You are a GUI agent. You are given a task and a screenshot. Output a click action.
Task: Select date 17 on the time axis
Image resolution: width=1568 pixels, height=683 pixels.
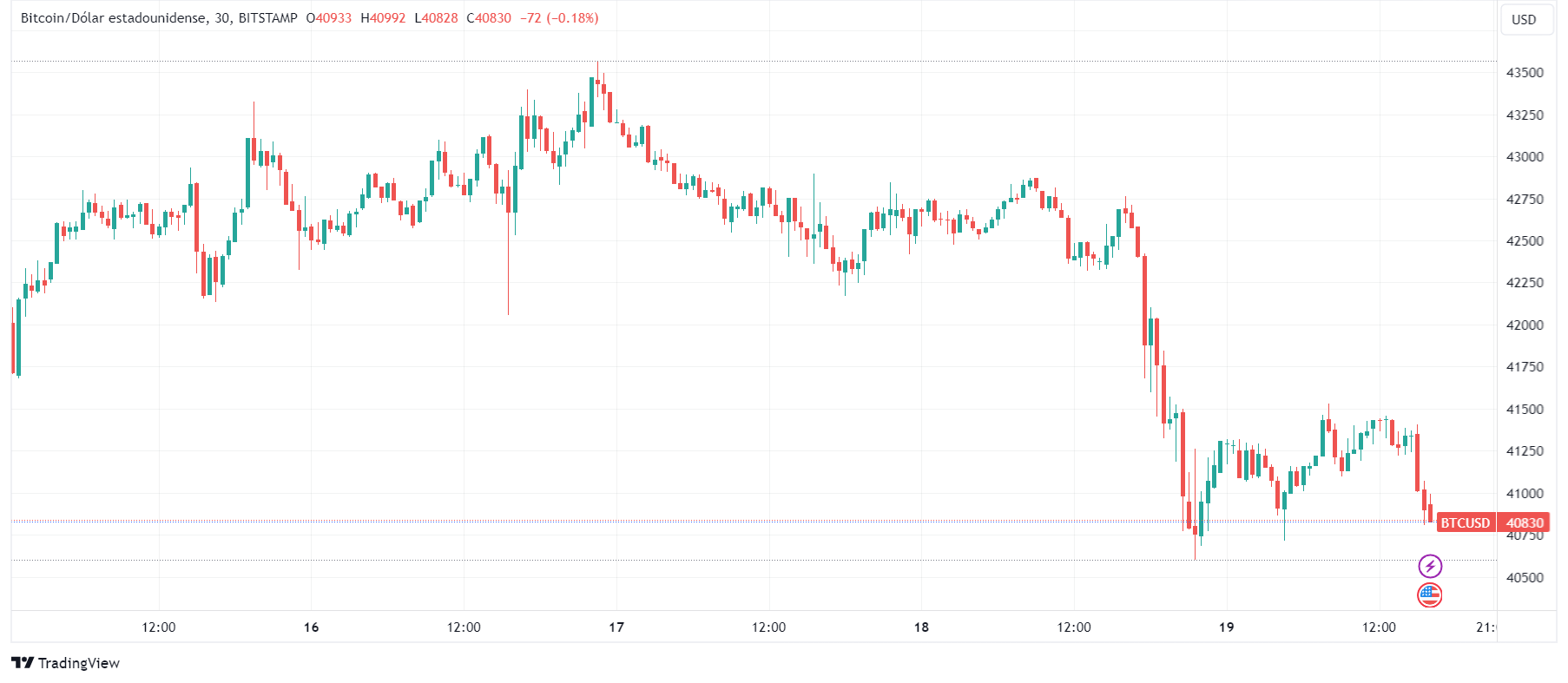[x=616, y=627]
